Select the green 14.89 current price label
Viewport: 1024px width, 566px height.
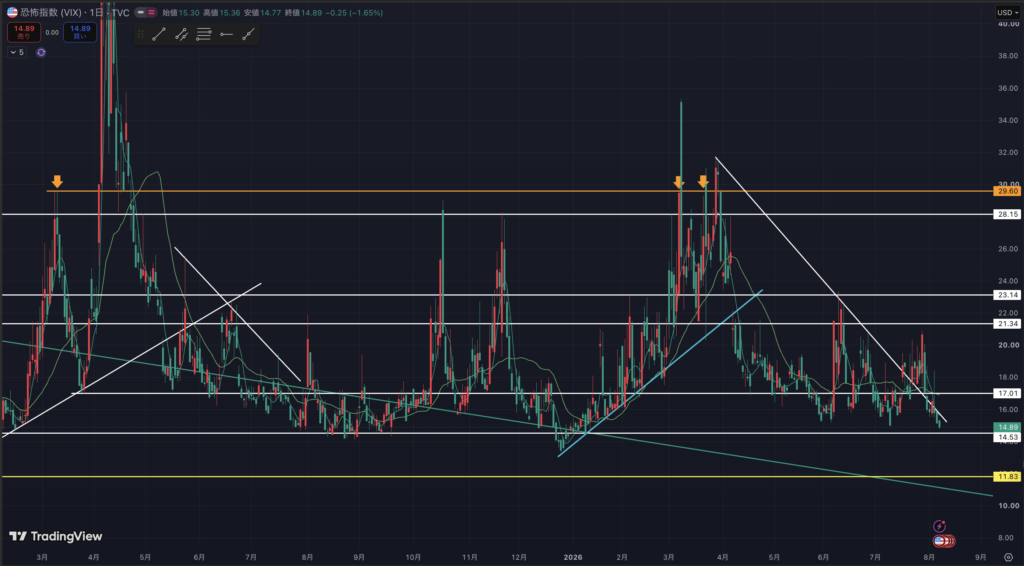(x=1007, y=427)
